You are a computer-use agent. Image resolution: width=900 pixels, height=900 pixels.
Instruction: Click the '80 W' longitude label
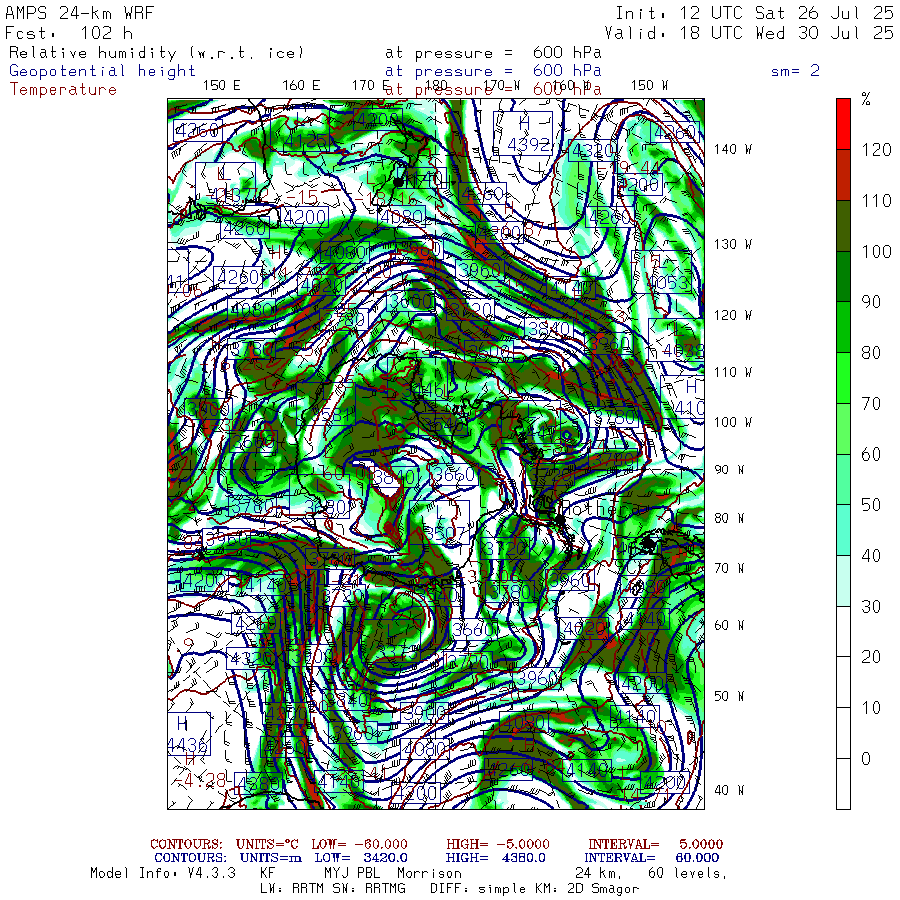[x=729, y=518]
